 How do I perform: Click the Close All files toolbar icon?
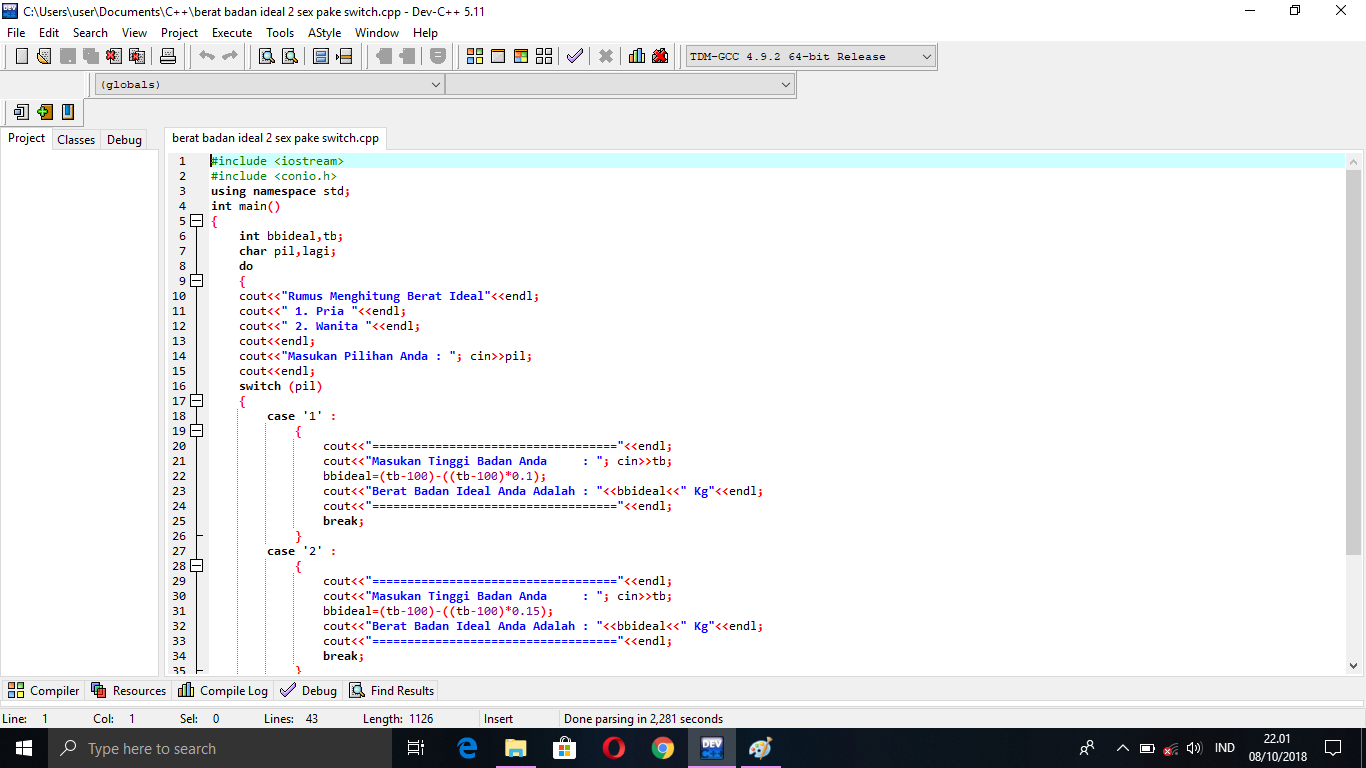137,56
